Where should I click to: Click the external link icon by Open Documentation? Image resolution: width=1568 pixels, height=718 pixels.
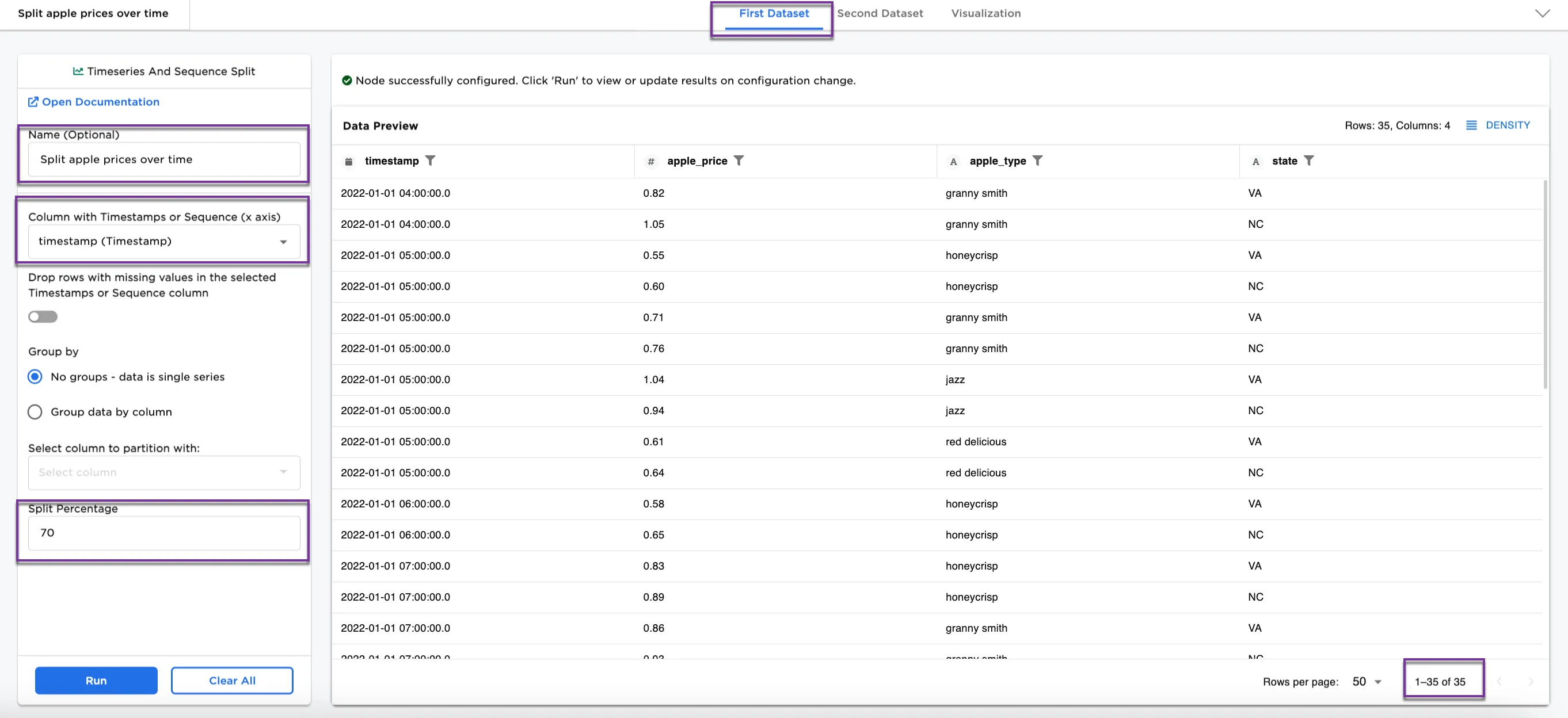pyautogui.click(x=33, y=102)
